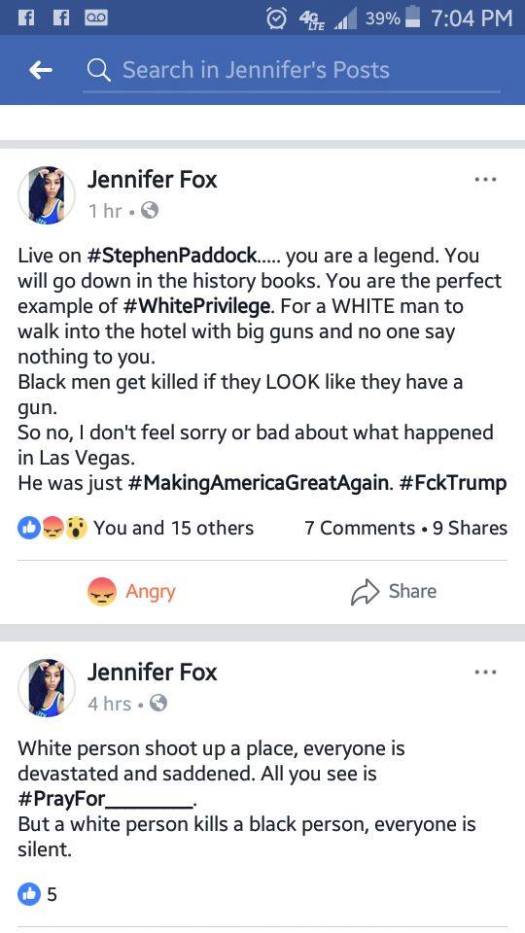View 9 Shares list
525x933 pixels.
(470, 528)
